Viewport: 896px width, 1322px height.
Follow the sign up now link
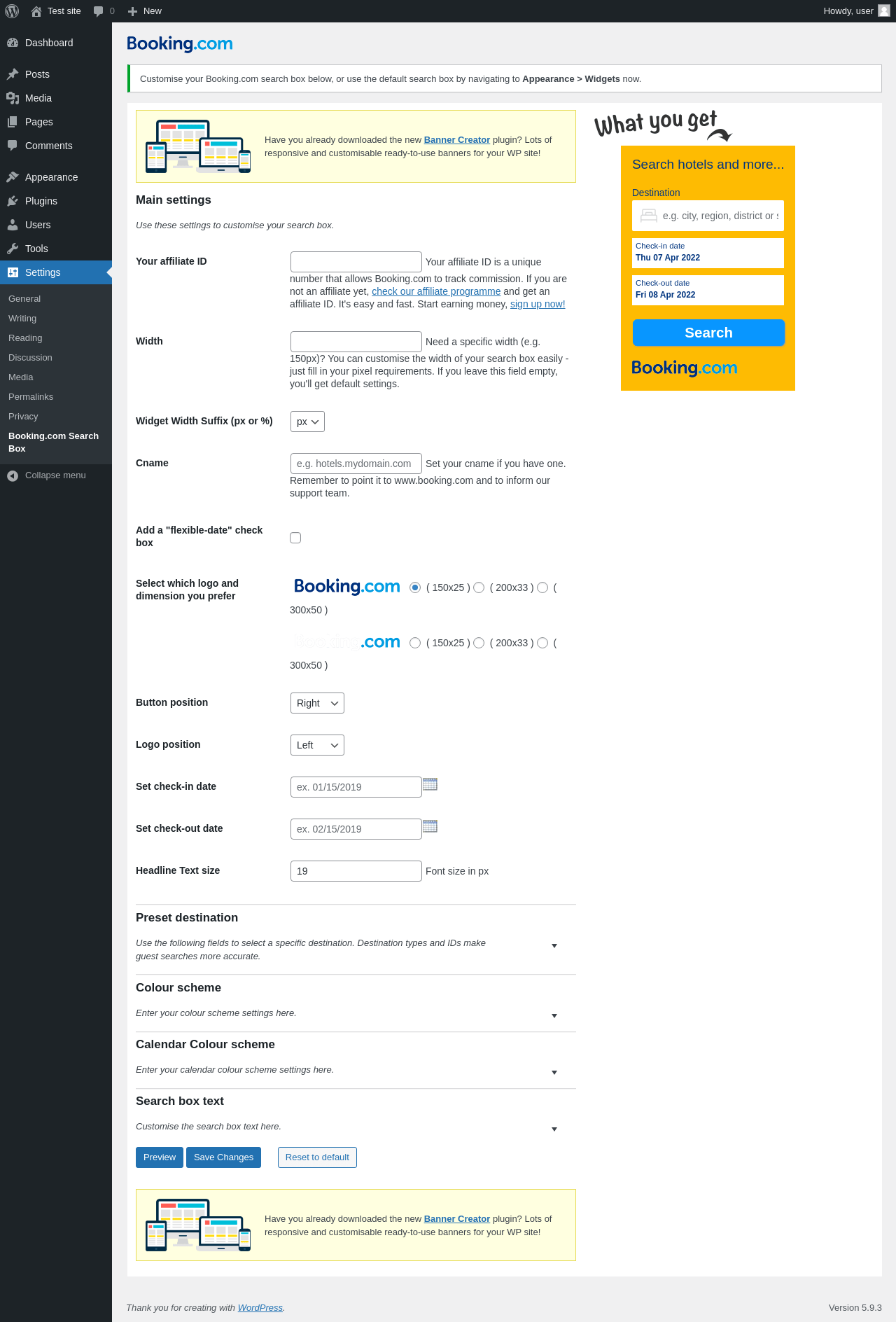538,304
